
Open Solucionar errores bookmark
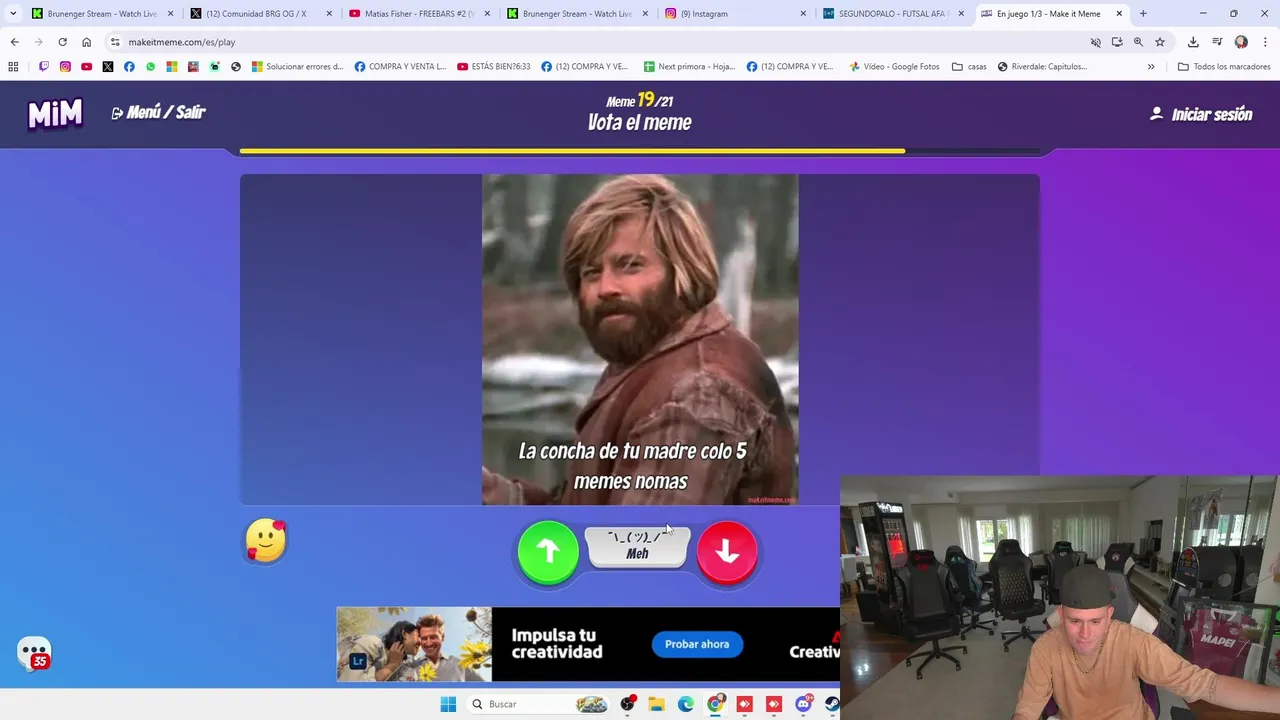tap(297, 67)
